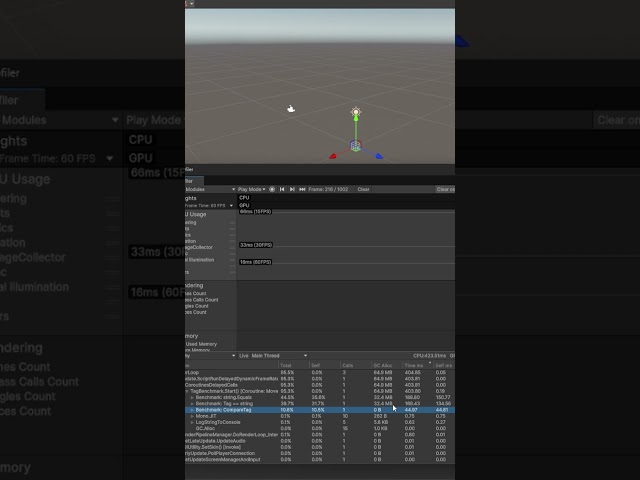Click the CPU highlights label

click(244, 198)
